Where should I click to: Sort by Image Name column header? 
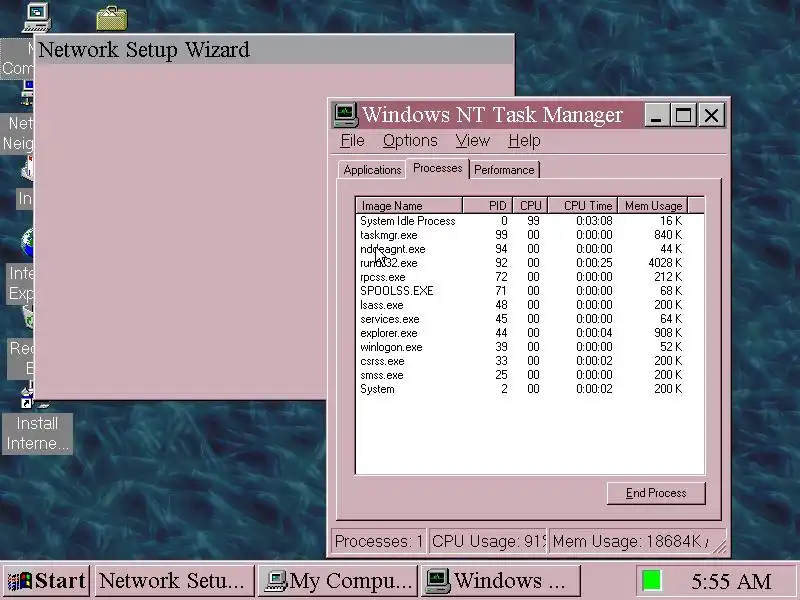(x=409, y=206)
